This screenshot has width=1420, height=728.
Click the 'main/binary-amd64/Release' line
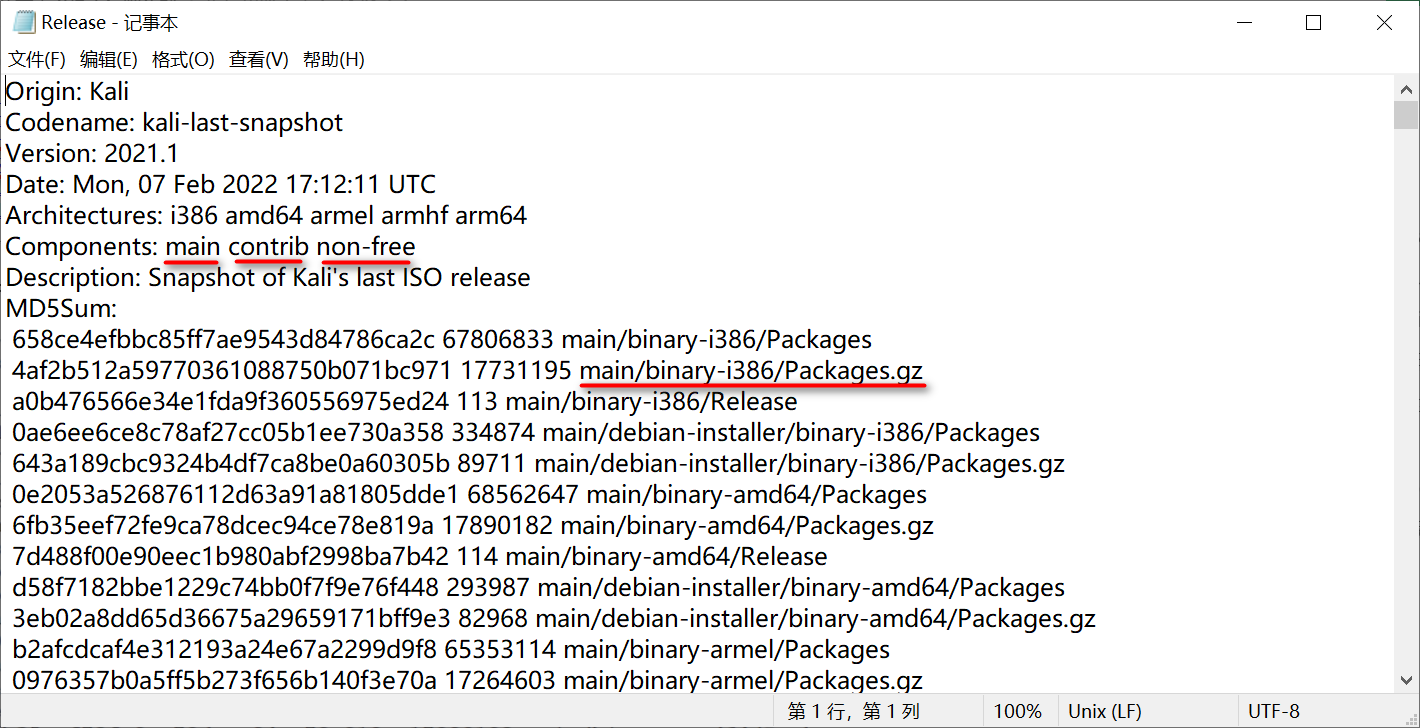pyautogui.click(x=420, y=556)
